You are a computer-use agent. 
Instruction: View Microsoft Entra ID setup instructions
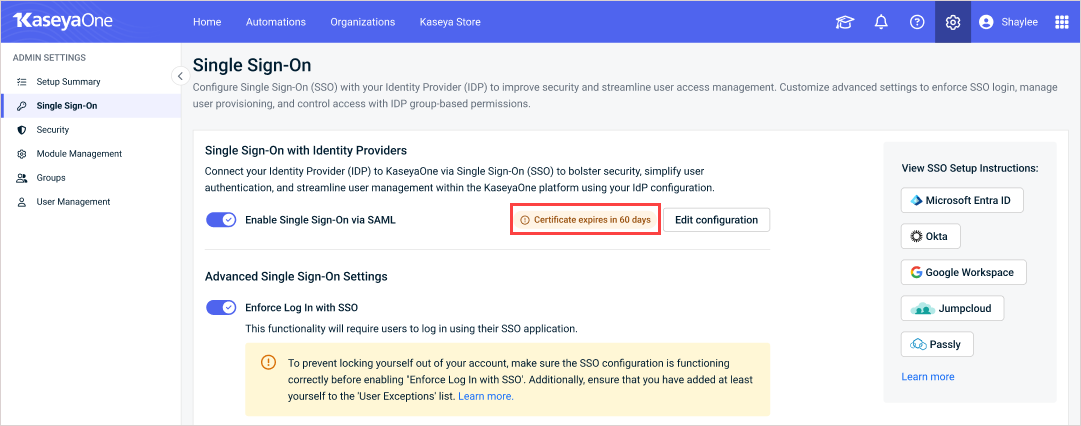click(x=961, y=200)
